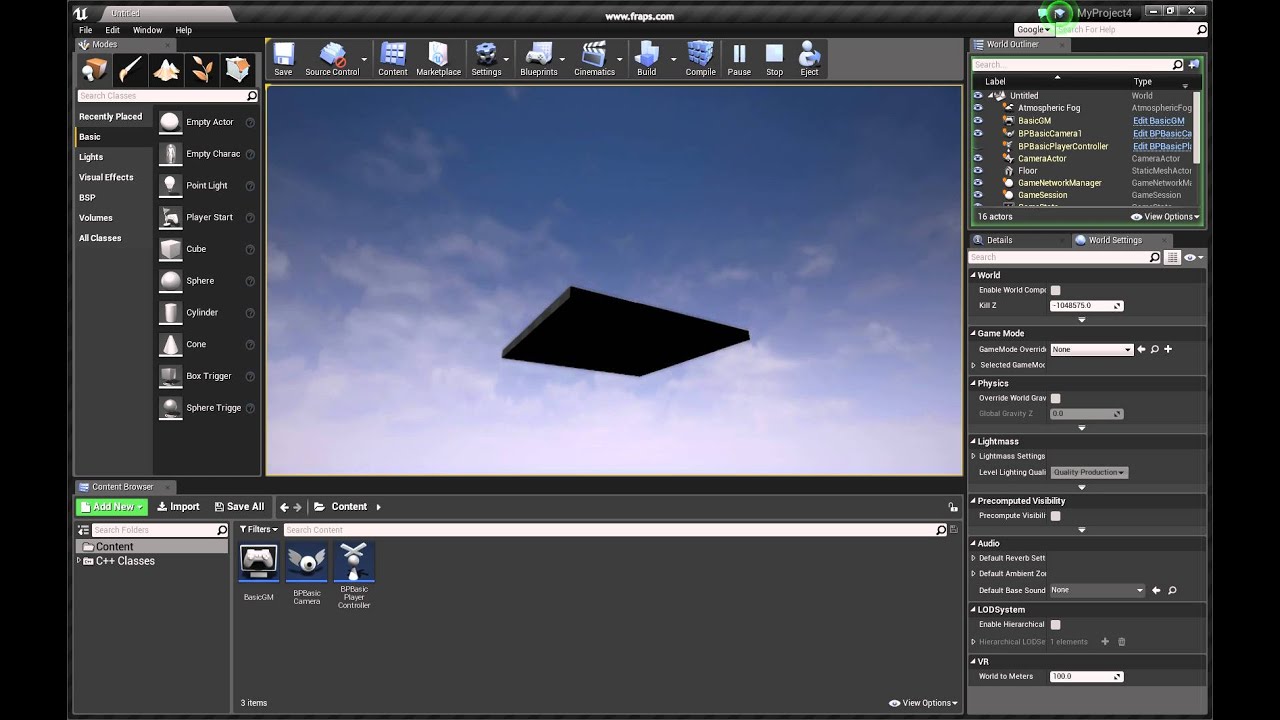Stop the play session
The image size is (1280, 720).
[x=774, y=59]
